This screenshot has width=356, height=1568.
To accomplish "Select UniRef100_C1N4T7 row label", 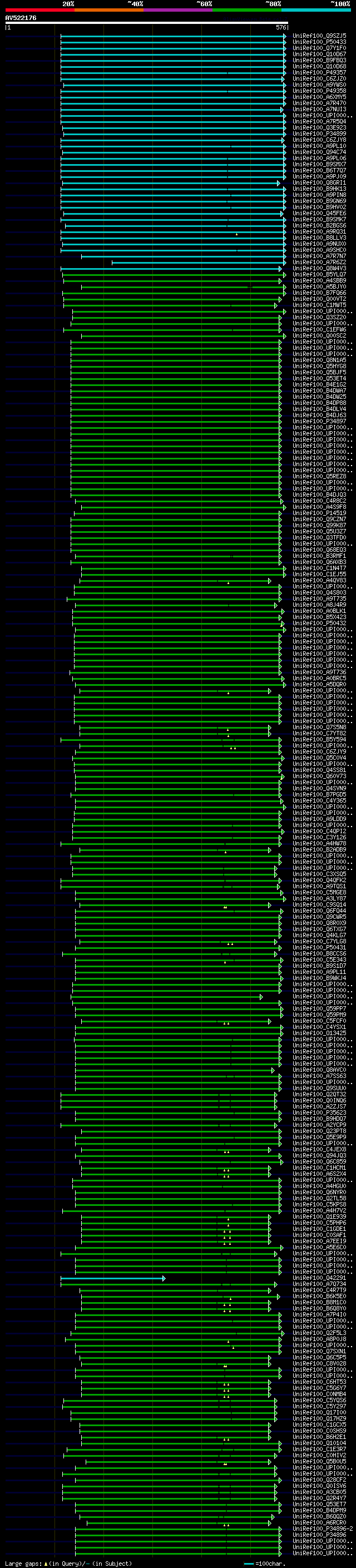I will (319, 568).
